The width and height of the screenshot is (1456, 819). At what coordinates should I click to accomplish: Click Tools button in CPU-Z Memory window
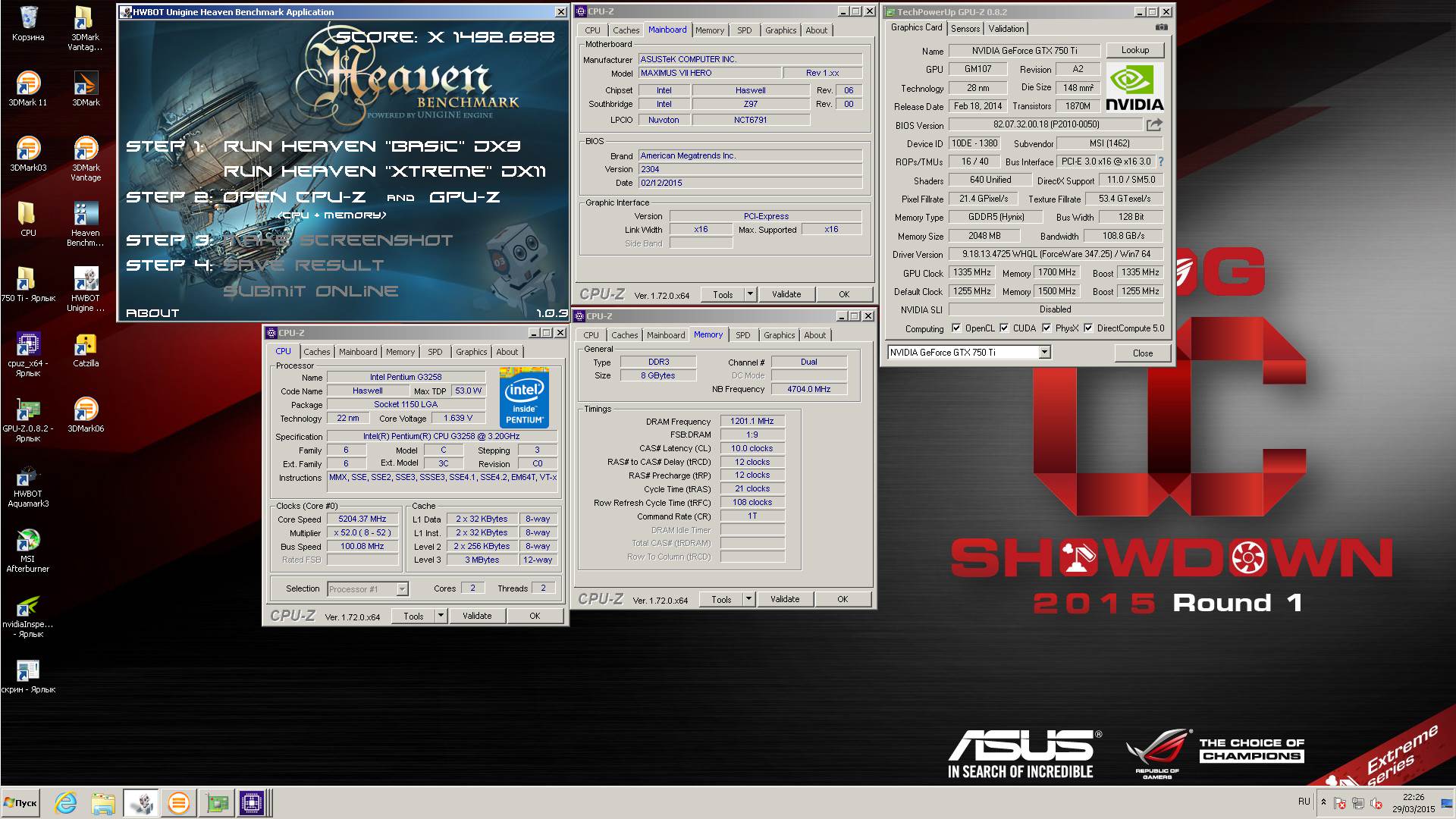[x=721, y=599]
